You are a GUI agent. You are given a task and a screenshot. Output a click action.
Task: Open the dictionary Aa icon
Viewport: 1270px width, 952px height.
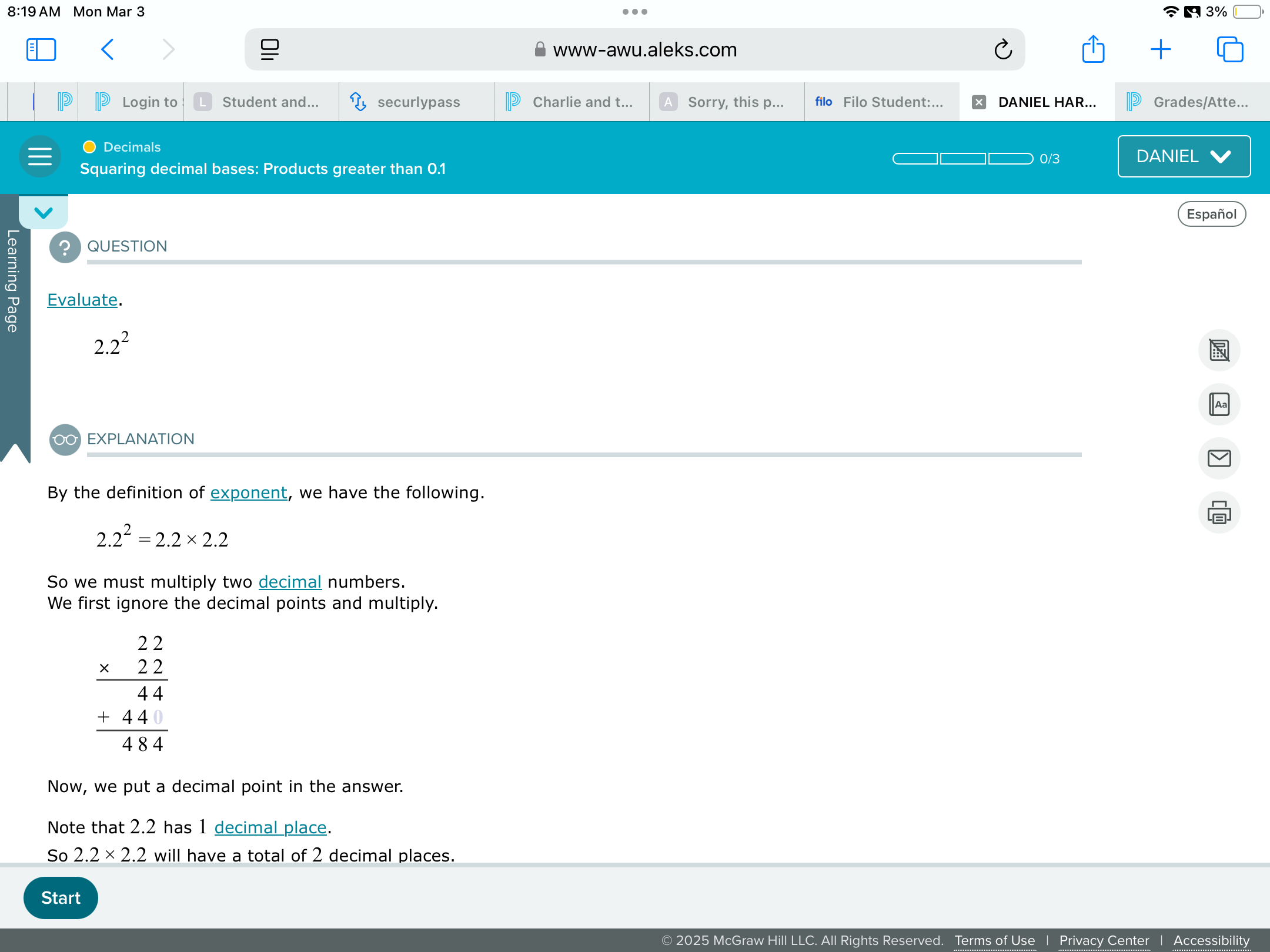coord(1219,404)
